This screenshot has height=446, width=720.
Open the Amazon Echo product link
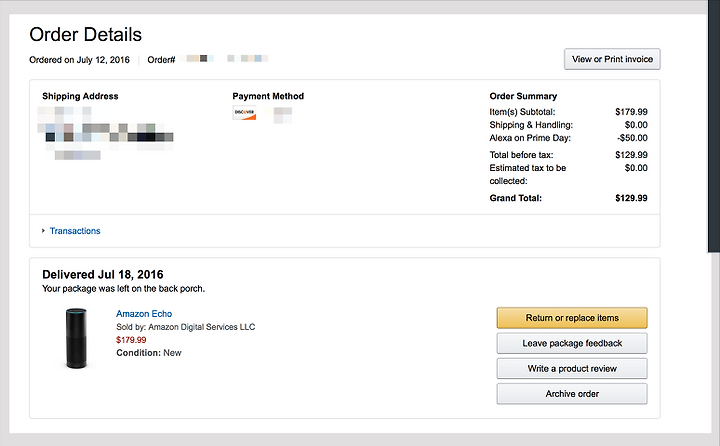(x=144, y=314)
